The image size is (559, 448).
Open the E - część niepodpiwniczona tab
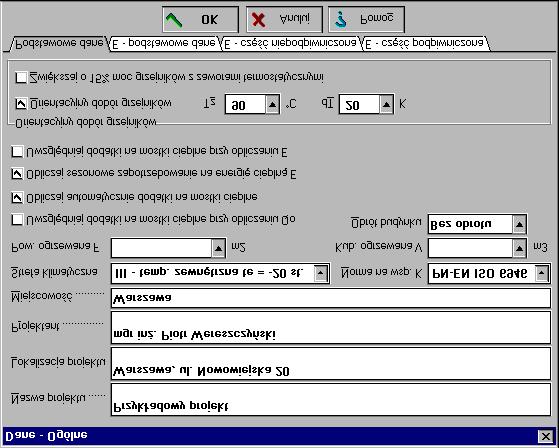tap(291, 44)
